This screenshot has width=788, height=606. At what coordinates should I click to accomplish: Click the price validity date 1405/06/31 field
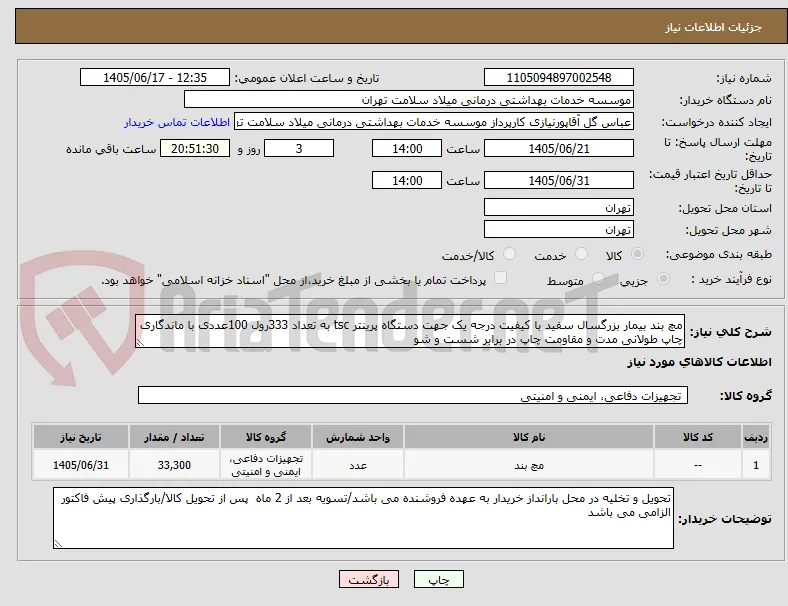tap(558, 180)
